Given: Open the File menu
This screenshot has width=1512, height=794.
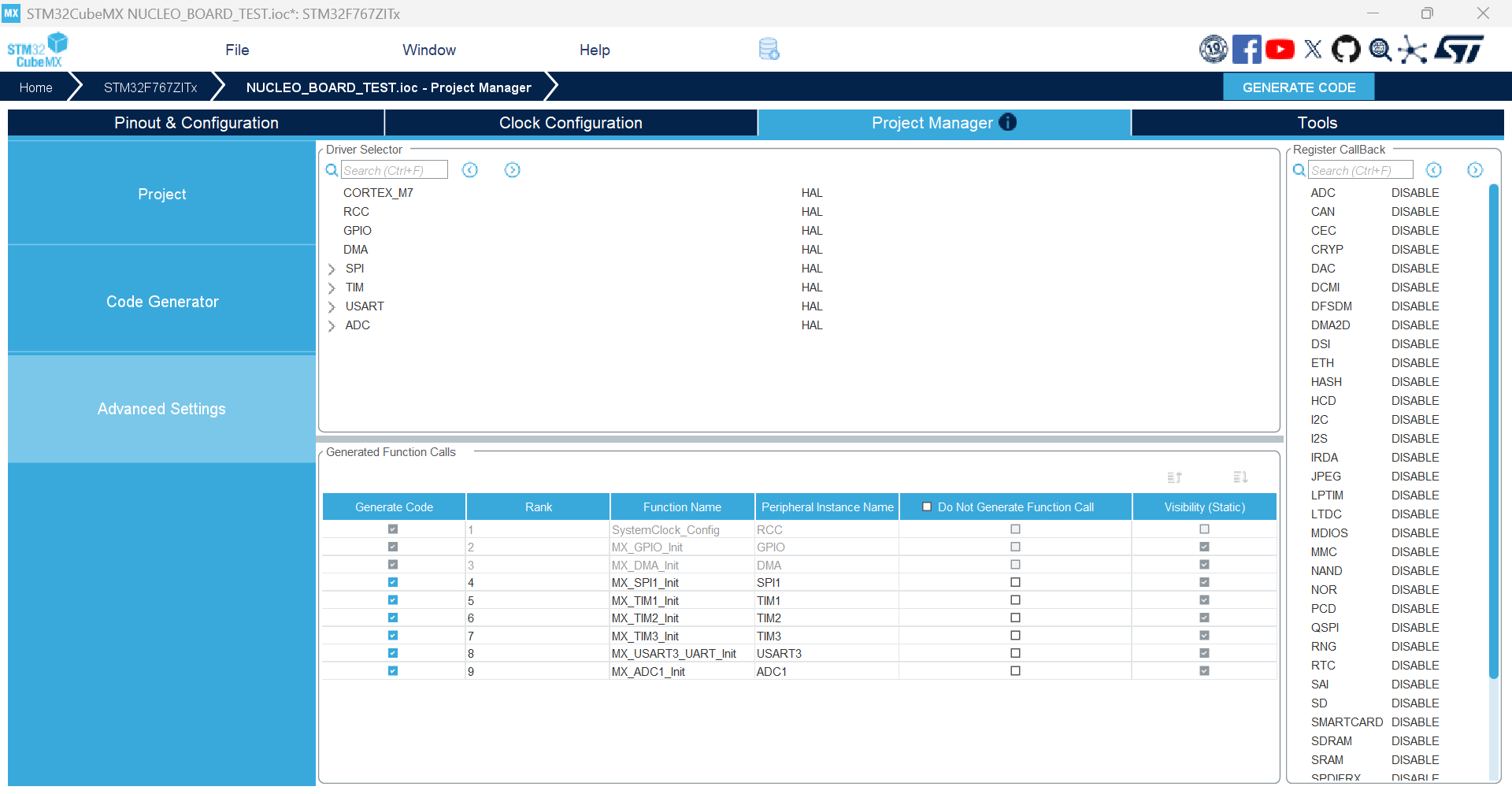Looking at the screenshot, I should click(x=237, y=50).
